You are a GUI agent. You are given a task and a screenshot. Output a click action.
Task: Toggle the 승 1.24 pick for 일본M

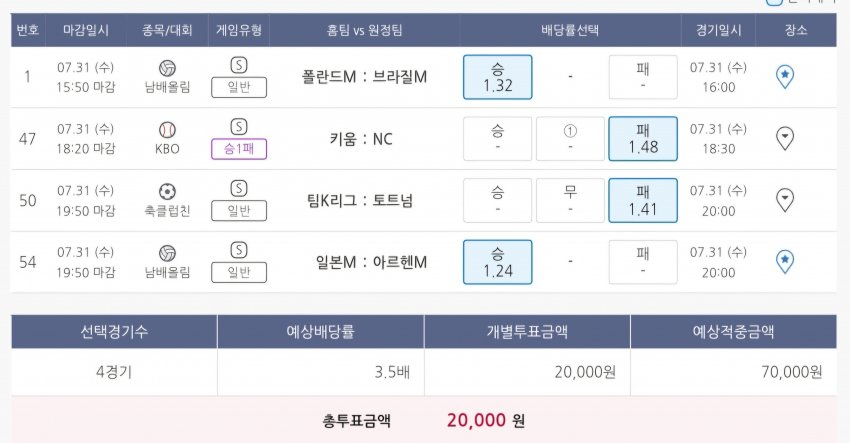[x=497, y=262]
